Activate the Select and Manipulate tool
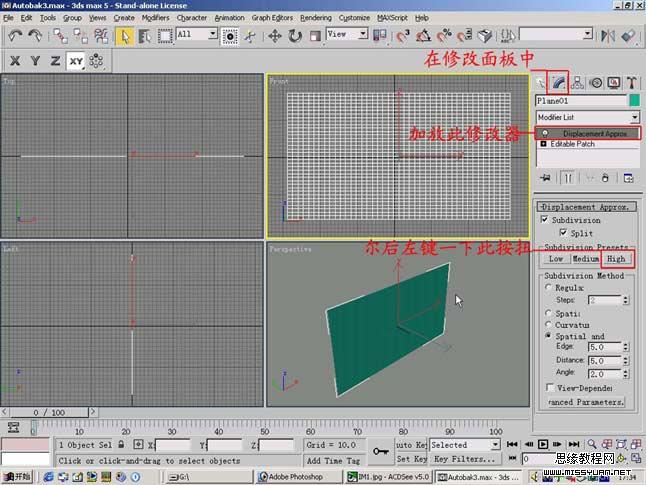The width and height of the screenshot is (646, 485). point(250,36)
